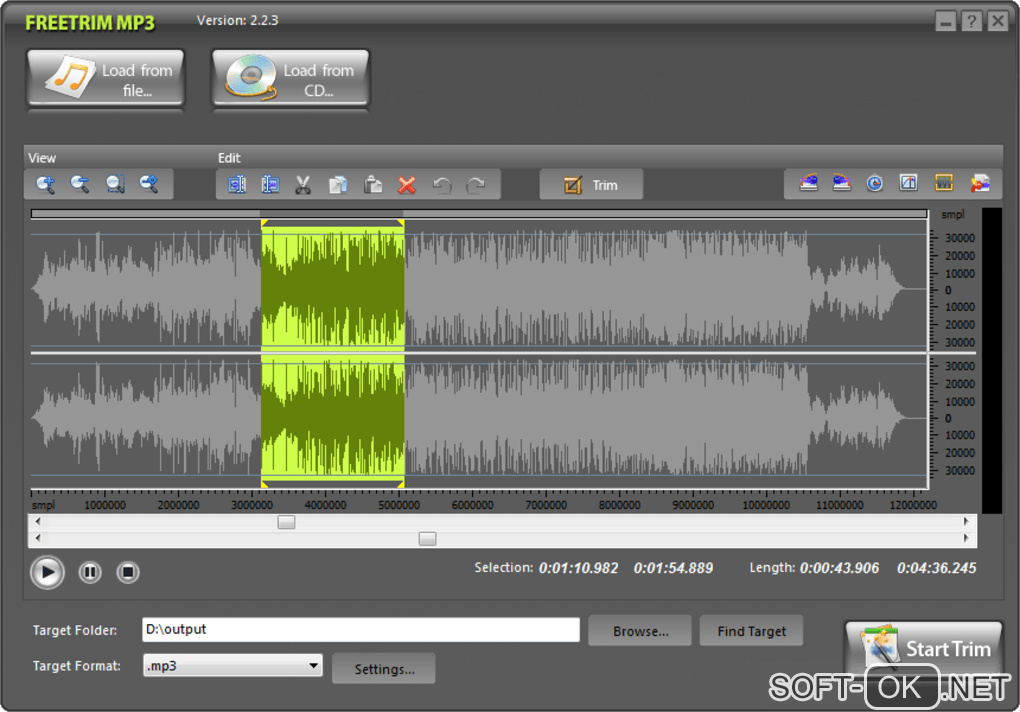Click the zoom to selection icon
1020x712 pixels.
tap(115, 185)
